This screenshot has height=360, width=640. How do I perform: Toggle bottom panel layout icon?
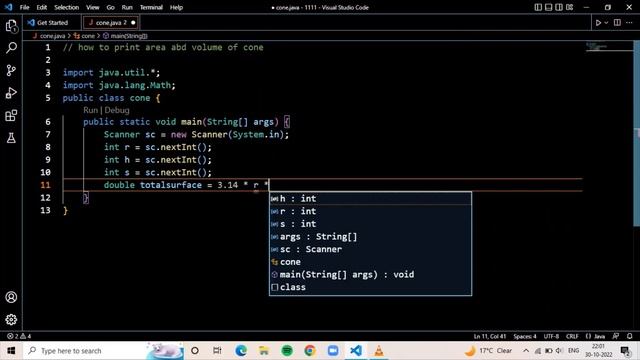coord(549,7)
